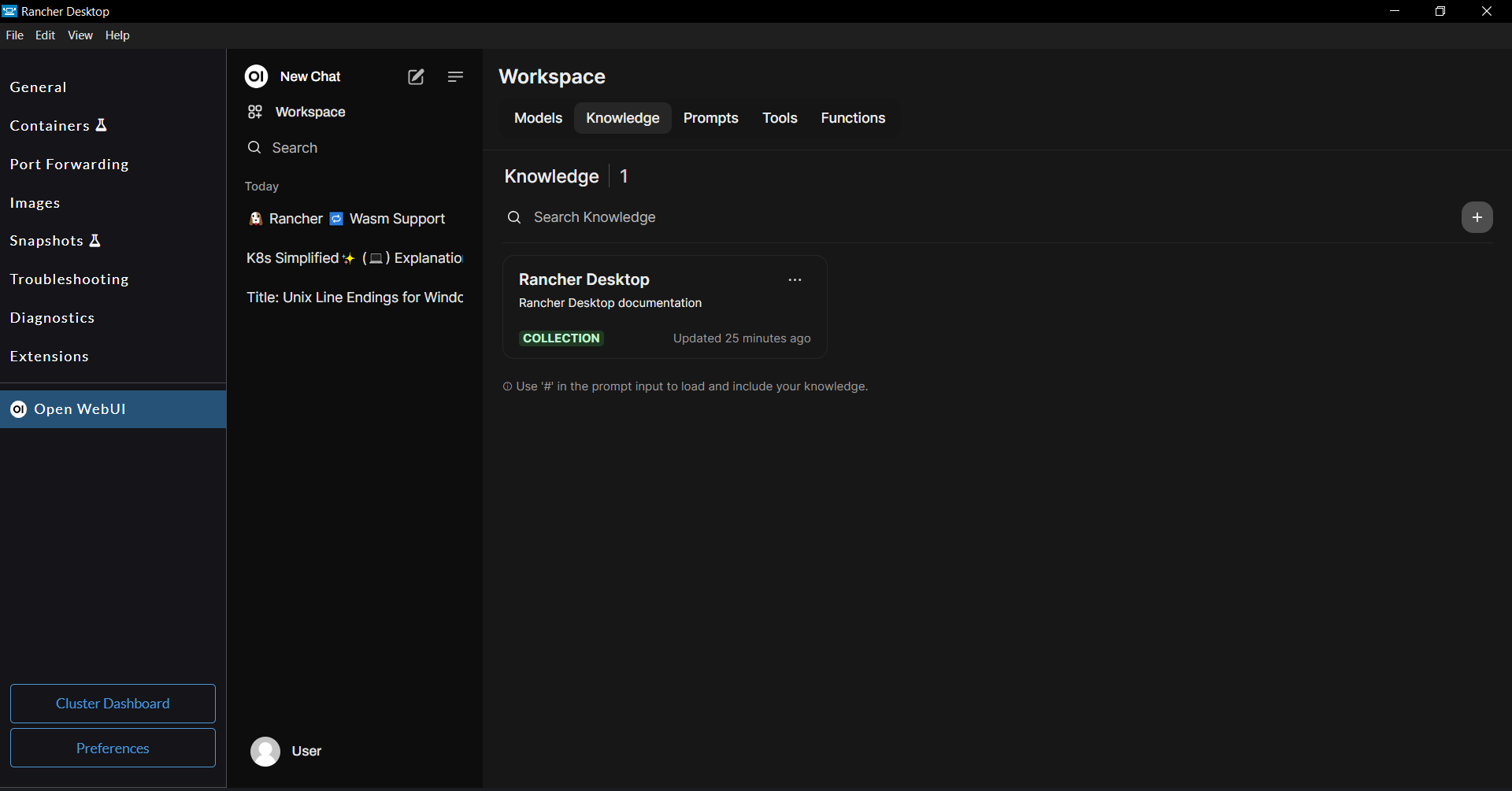Open the K8s Simplified Explanation chat
The width and height of the screenshot is (1512, 791).
(354, 258)
